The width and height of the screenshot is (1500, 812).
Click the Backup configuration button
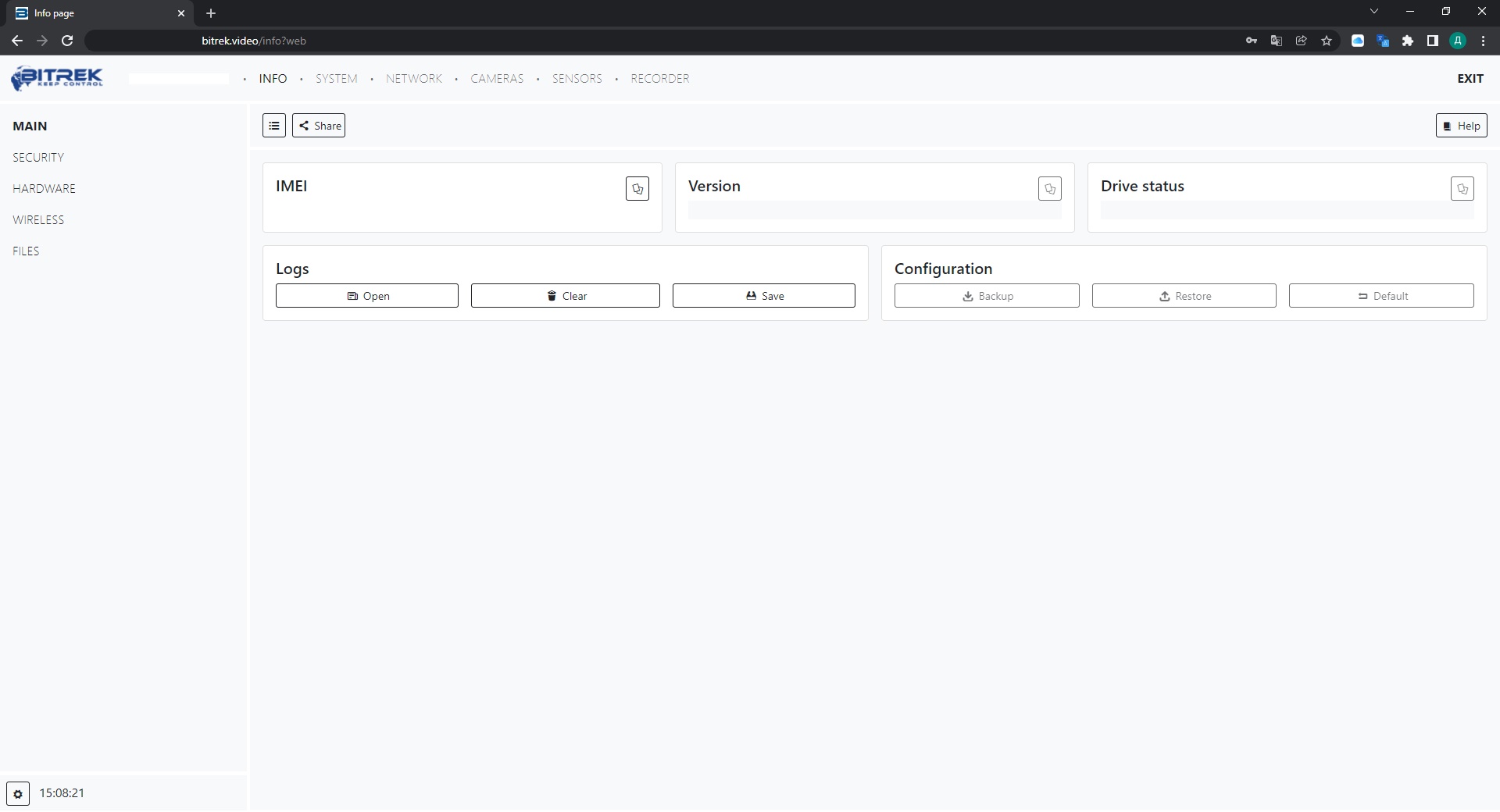point(986,296)
